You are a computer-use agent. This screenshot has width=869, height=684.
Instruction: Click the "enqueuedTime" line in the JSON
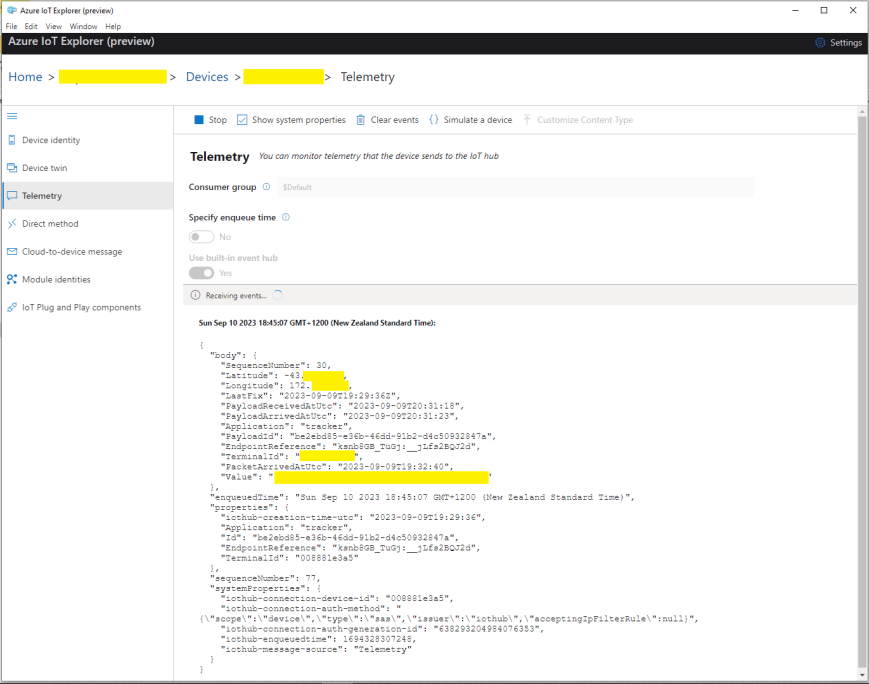click(422, 497)
